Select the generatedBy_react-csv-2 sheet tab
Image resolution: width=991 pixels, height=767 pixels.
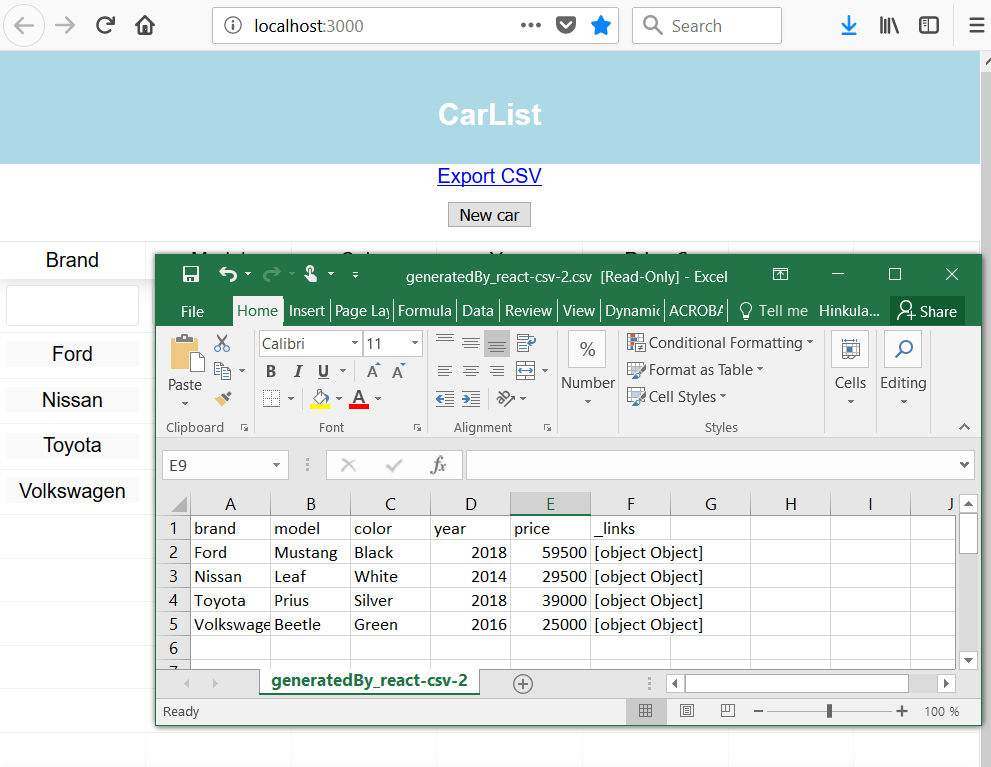[369, 680]
